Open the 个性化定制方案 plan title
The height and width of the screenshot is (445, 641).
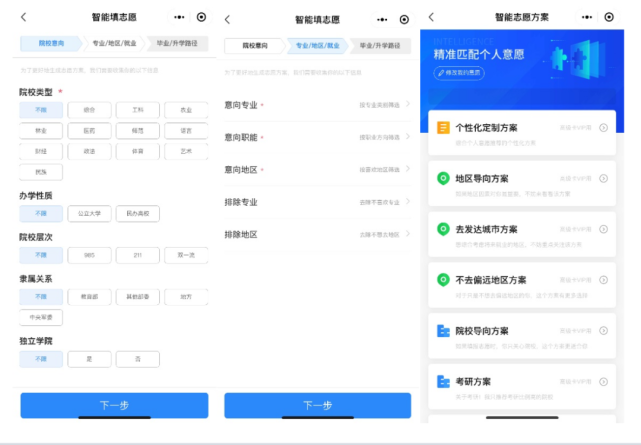click(486, 128)
